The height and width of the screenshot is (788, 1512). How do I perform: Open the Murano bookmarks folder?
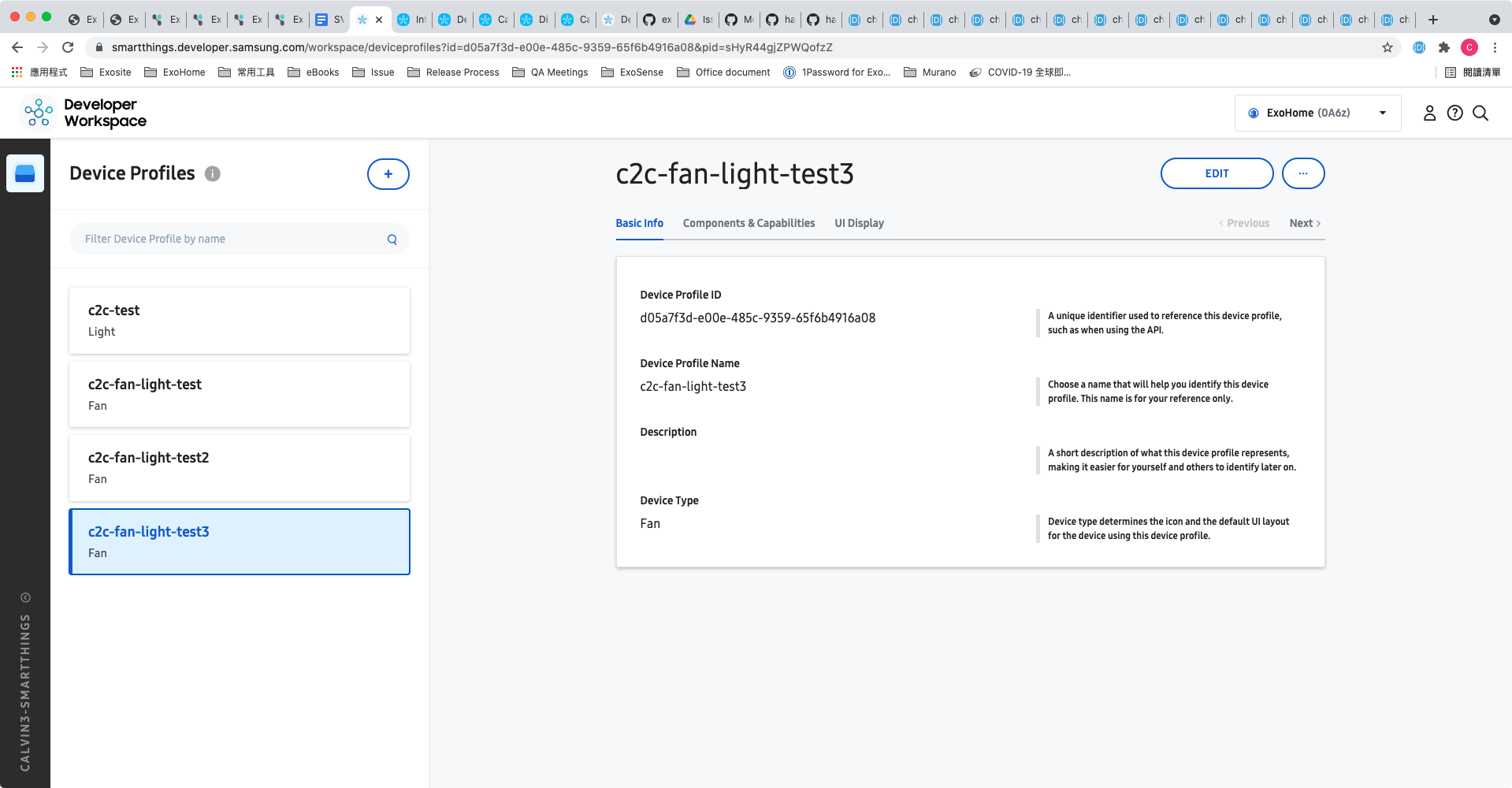pos(930,72)
